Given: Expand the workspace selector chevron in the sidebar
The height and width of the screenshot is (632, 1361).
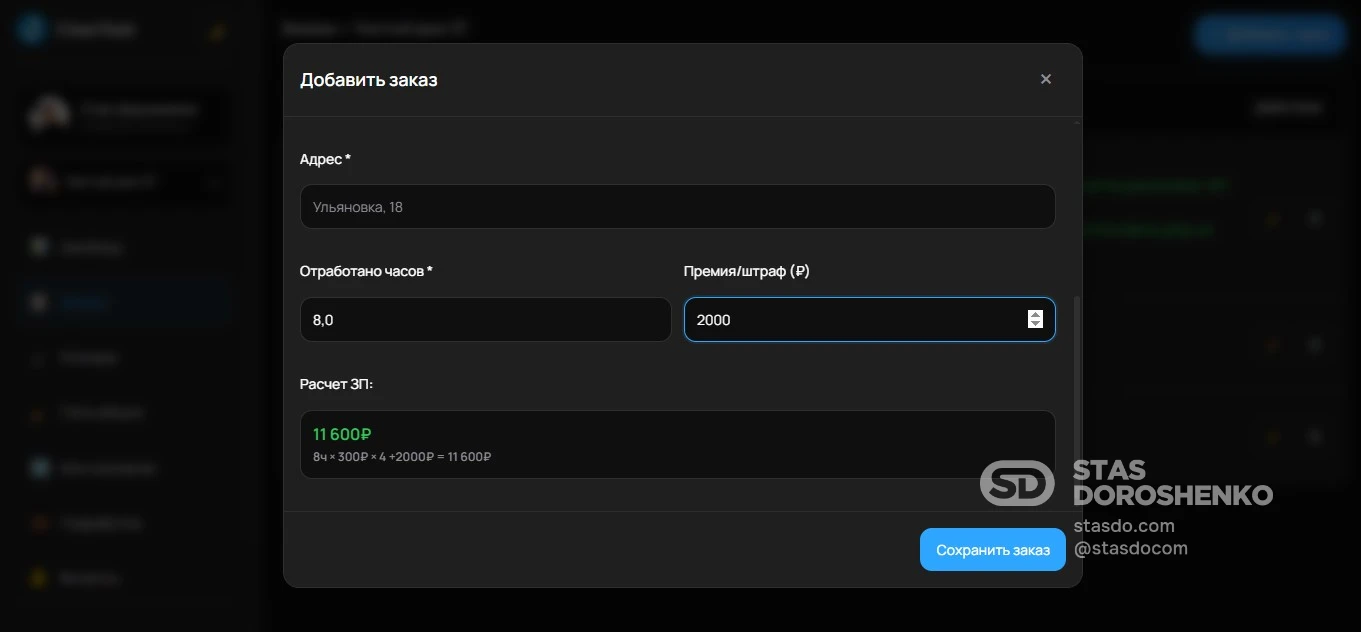Looking at the screenshot, I should click(213, 183).
